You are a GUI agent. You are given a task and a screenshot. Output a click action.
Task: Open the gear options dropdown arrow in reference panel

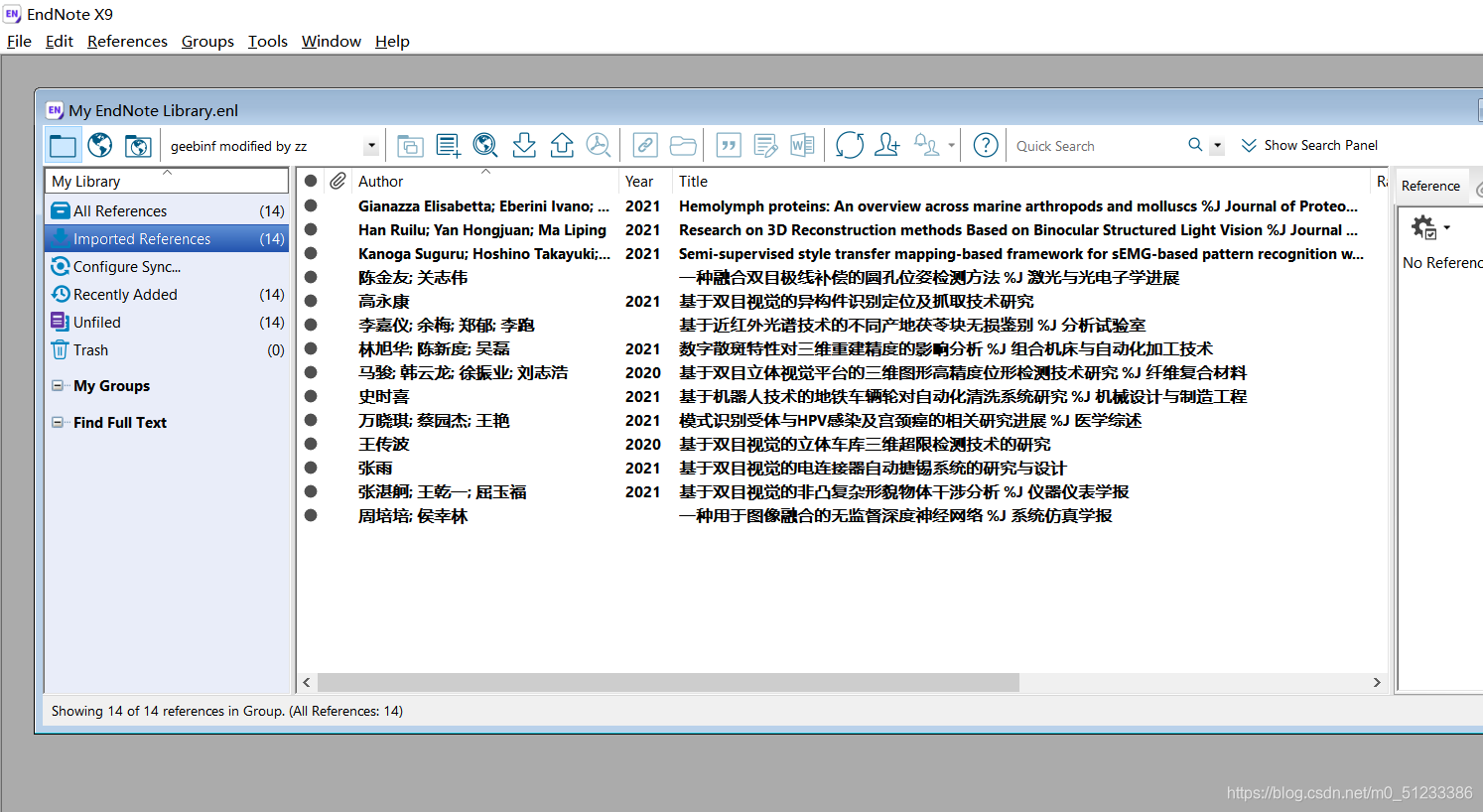(1447, 227)
